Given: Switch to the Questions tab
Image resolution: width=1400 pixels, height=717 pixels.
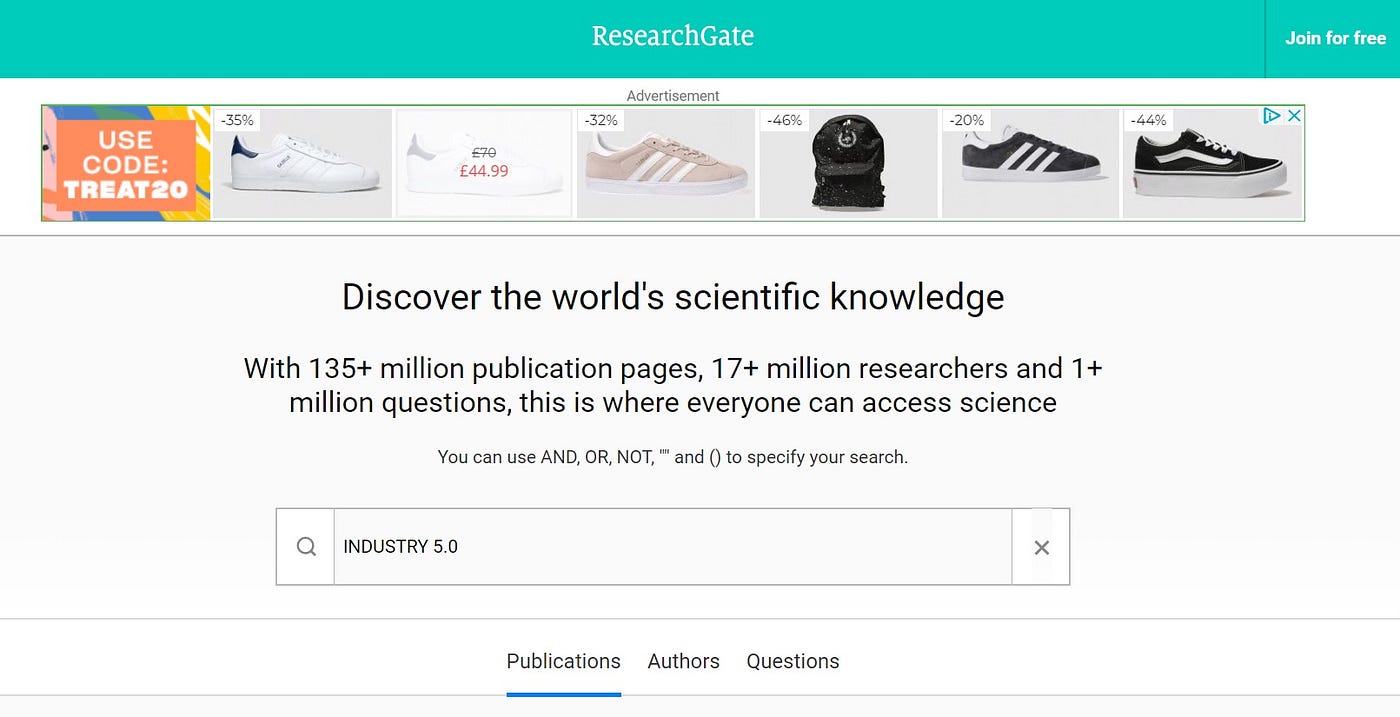Looking at the screenshot, I should (793, 661).
